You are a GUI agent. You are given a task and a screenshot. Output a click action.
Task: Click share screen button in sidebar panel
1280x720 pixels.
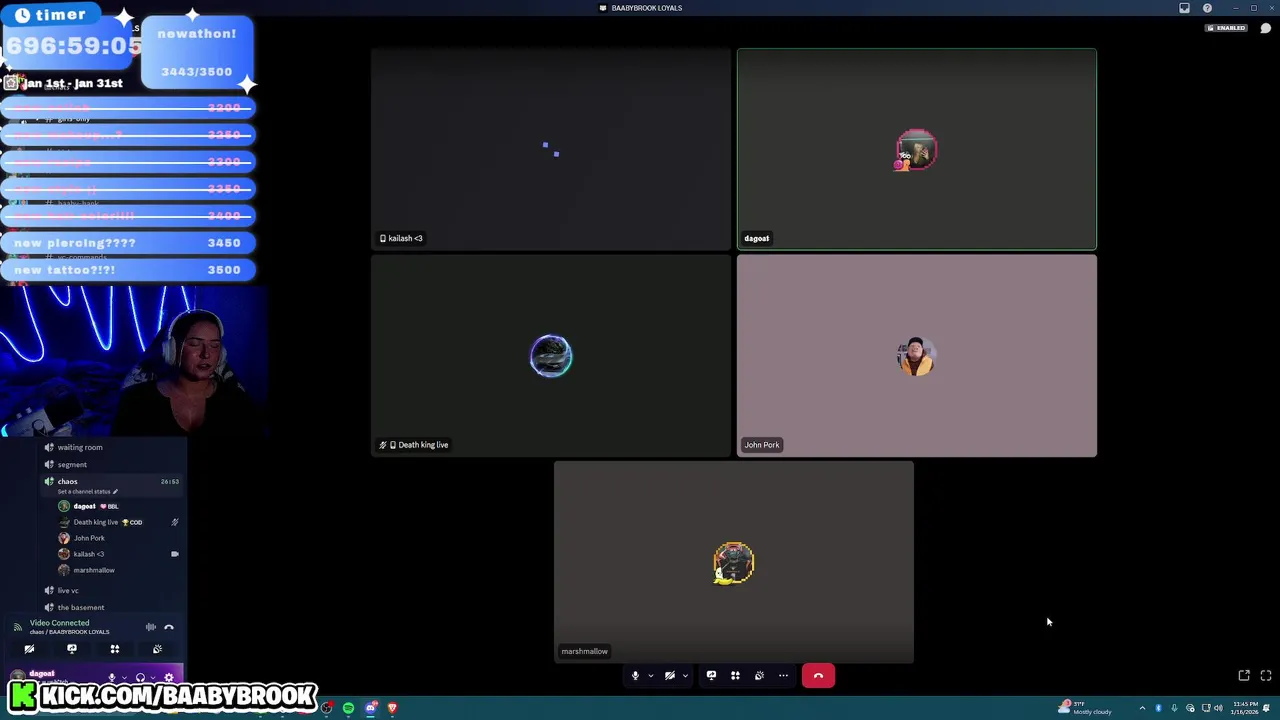point(72,649)
